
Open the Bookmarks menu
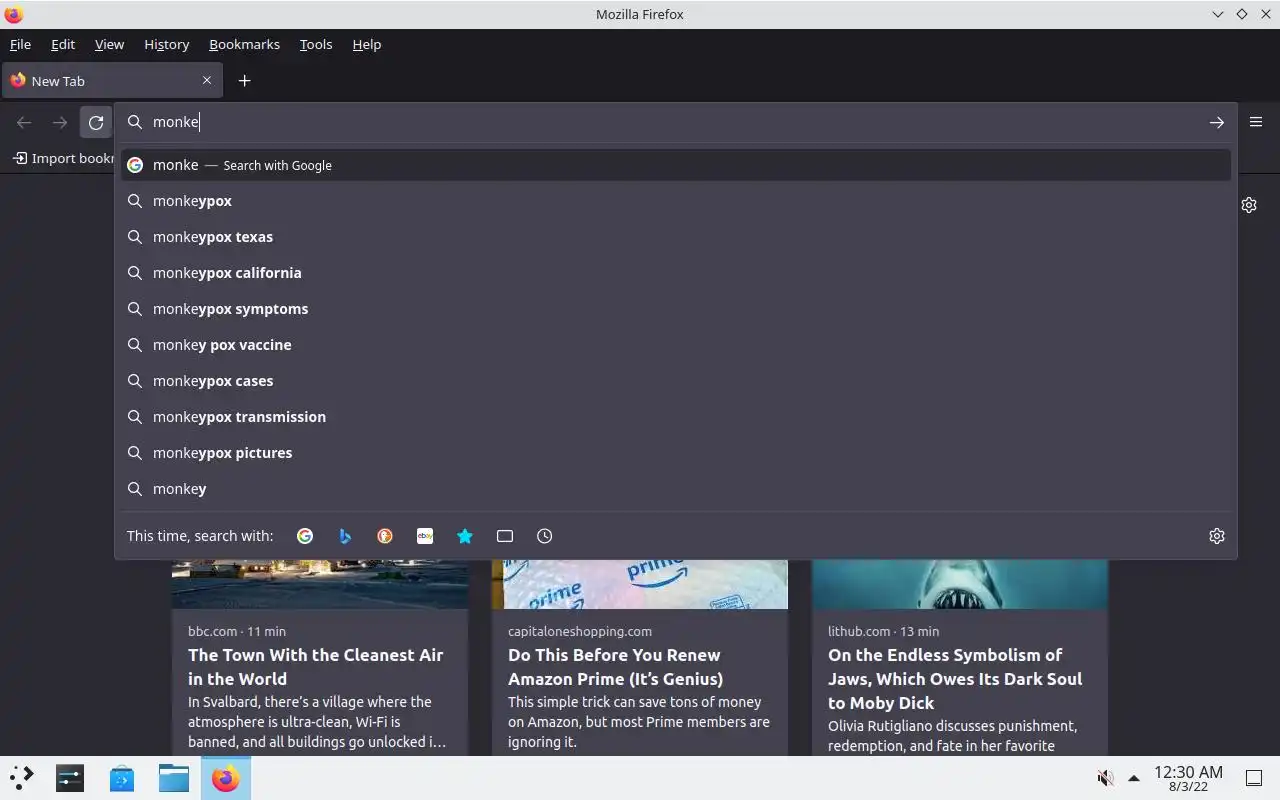pyautogui.click(x=244, y=44)
